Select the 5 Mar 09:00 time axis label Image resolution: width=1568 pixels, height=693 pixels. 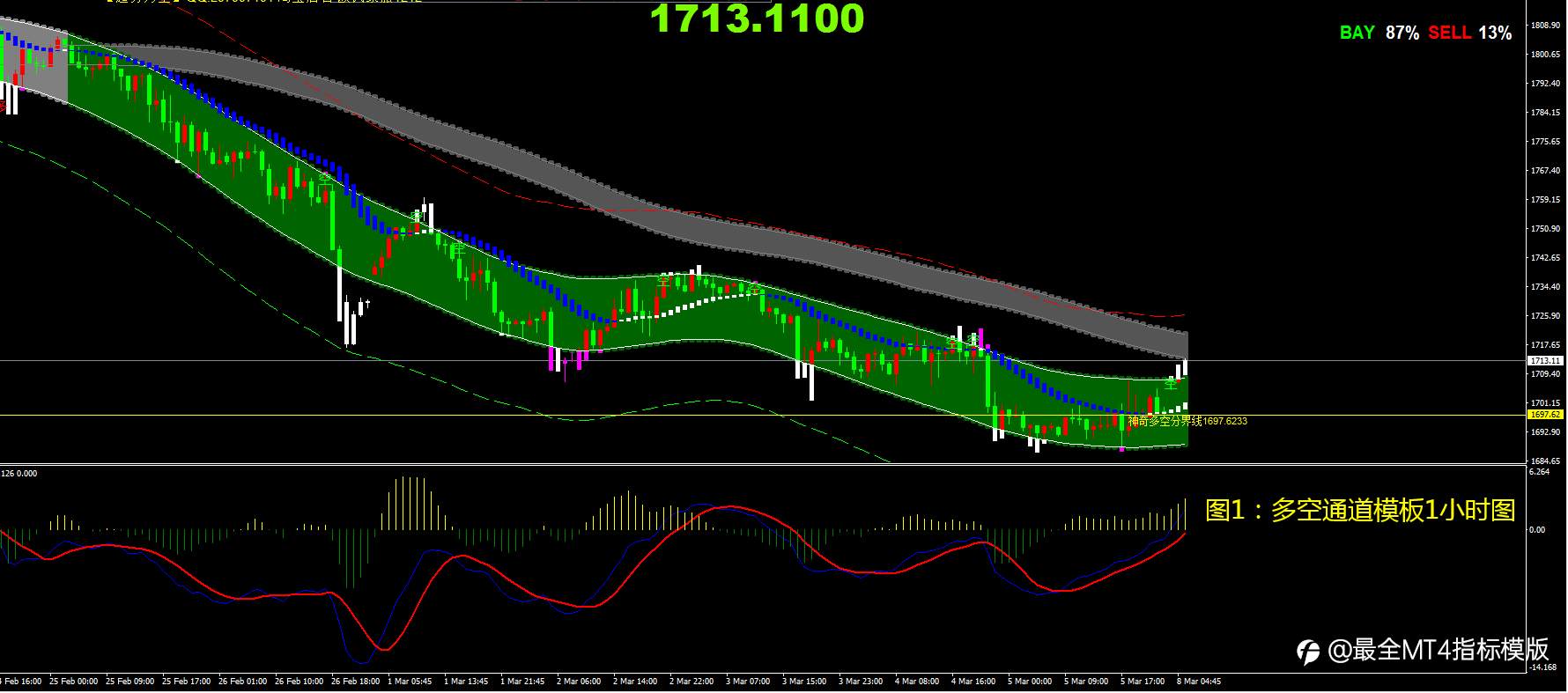coord(1086,682)
